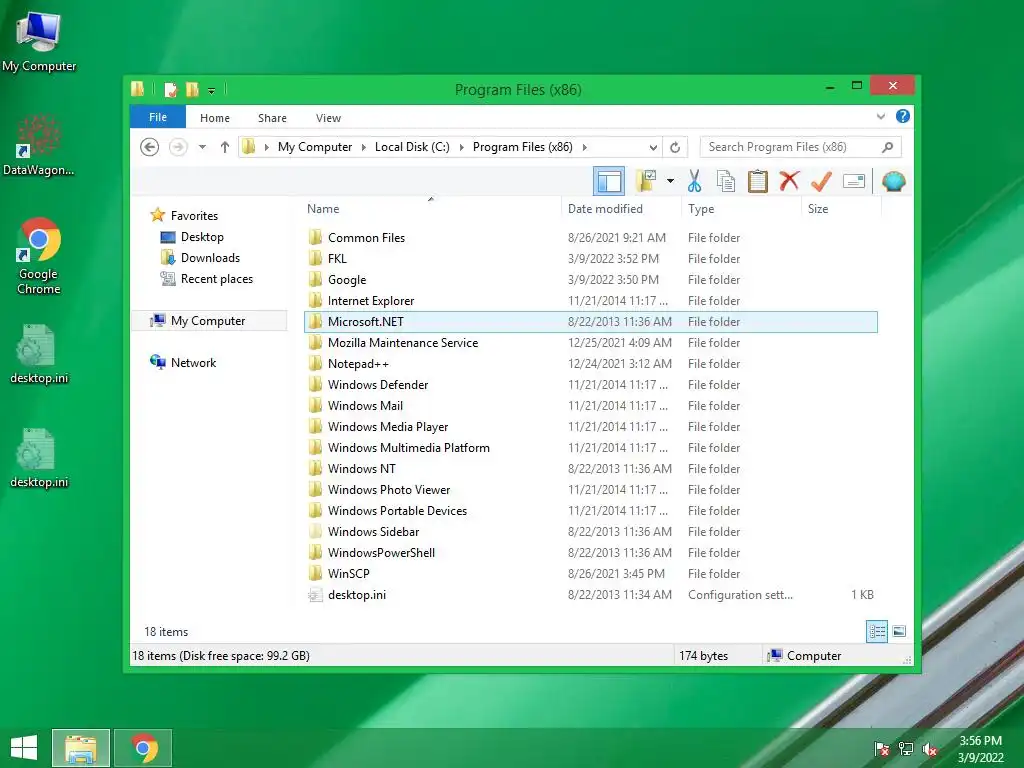Click Program Files (x86) breadcrumb segment
The height and width of the screenshot is (768, 1024).
522,147
